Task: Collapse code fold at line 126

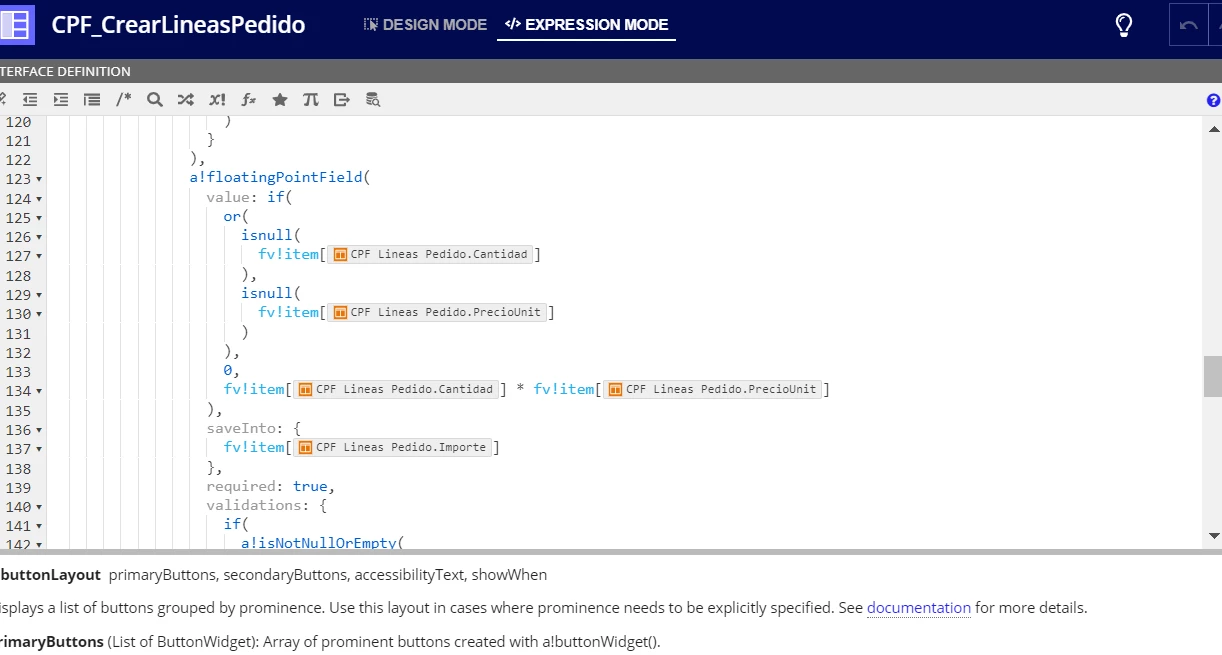Action: point(38,237)
